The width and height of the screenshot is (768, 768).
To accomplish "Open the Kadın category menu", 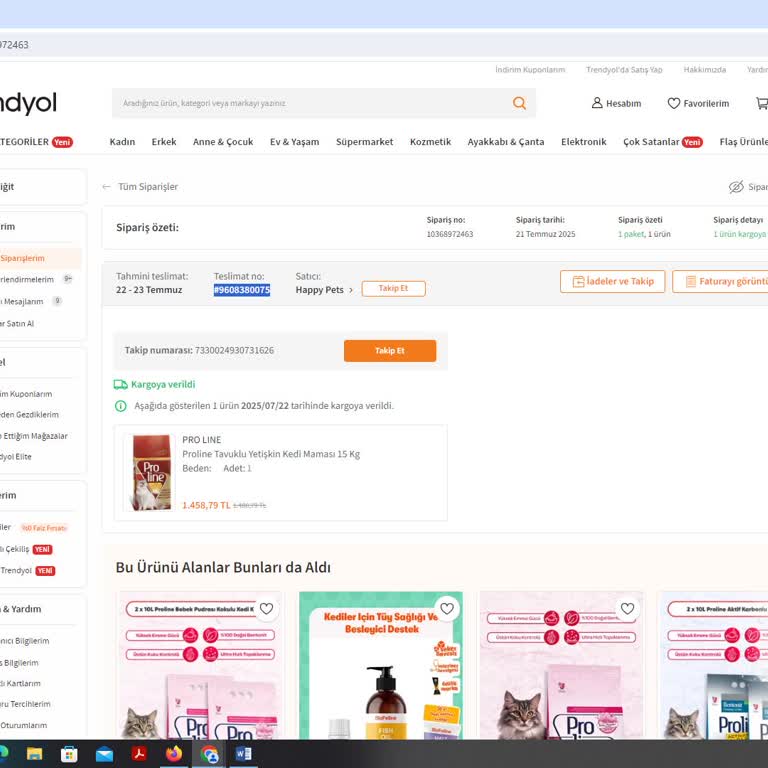I will click(x=122, y=142).
